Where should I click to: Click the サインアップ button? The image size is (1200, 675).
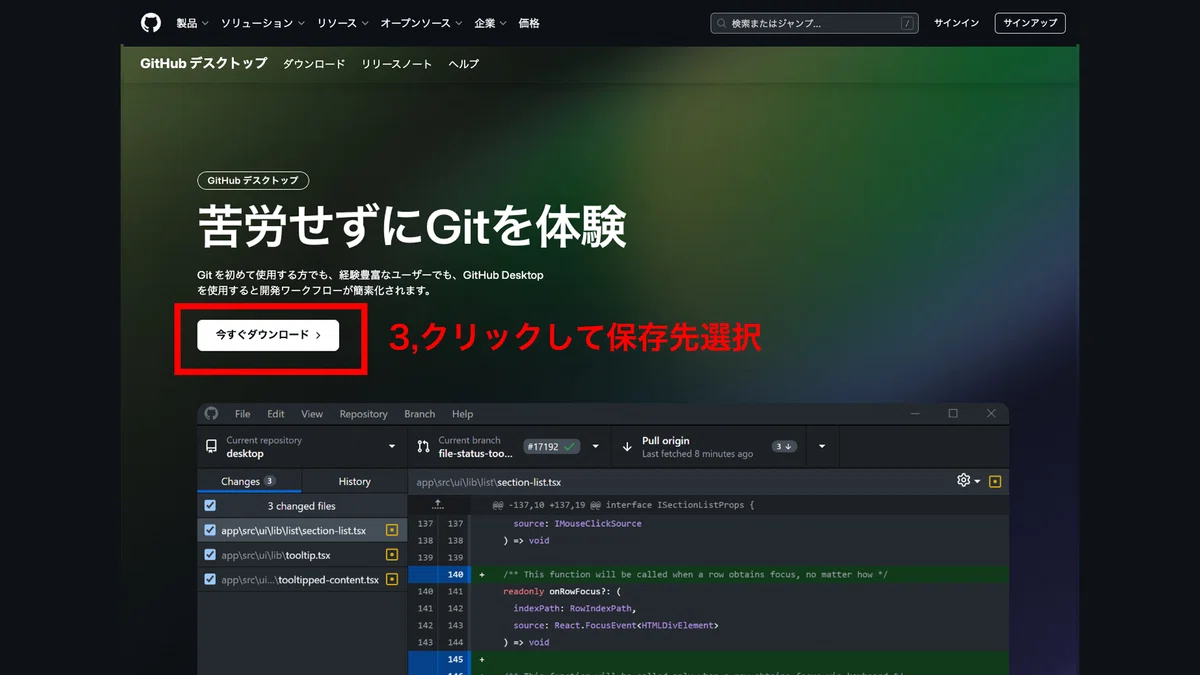[x=1030, y=23]
